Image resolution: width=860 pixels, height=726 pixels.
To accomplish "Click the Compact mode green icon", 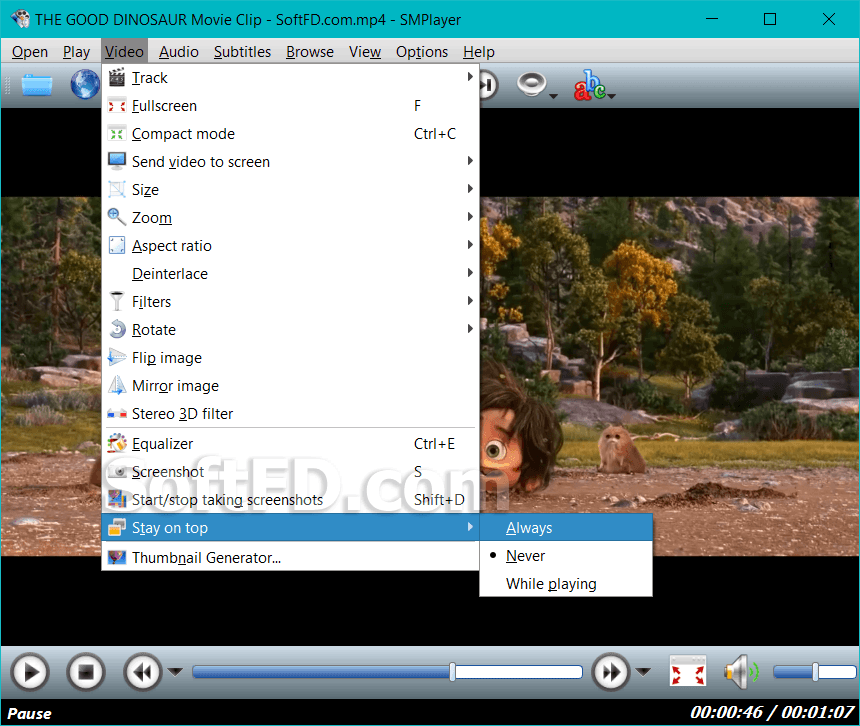I will point(117,134).
